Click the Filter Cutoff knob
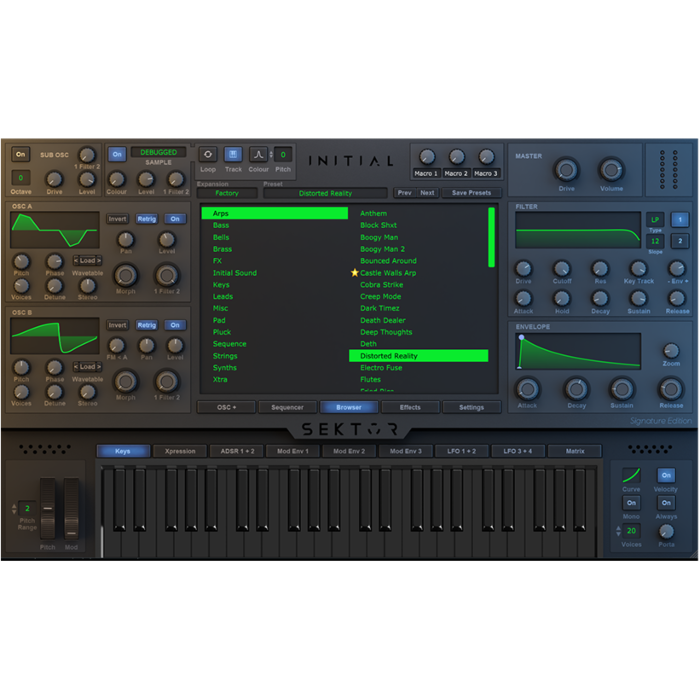 [561, 268]
